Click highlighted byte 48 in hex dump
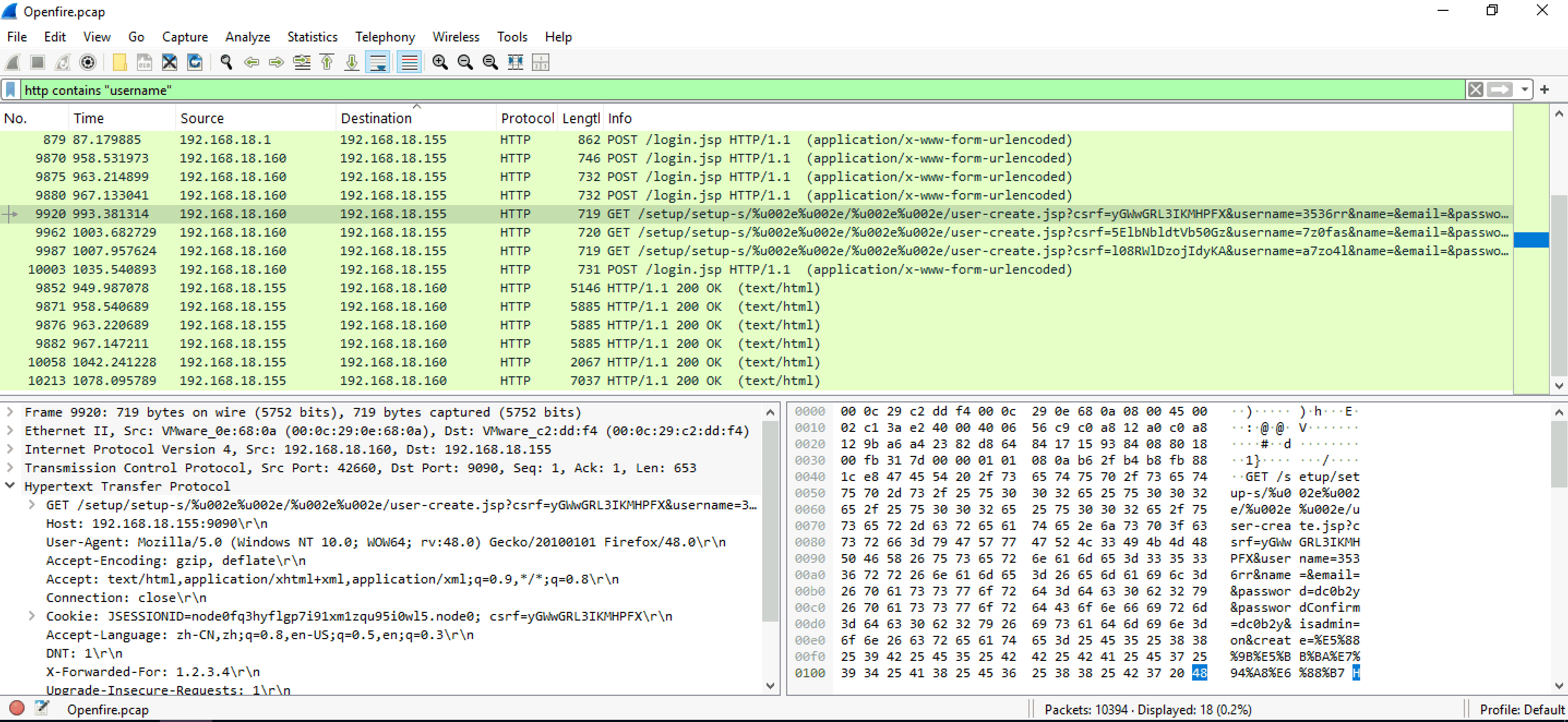Image resolution: width=1568 pixels, height=722 pixels. click(1199, 673)
